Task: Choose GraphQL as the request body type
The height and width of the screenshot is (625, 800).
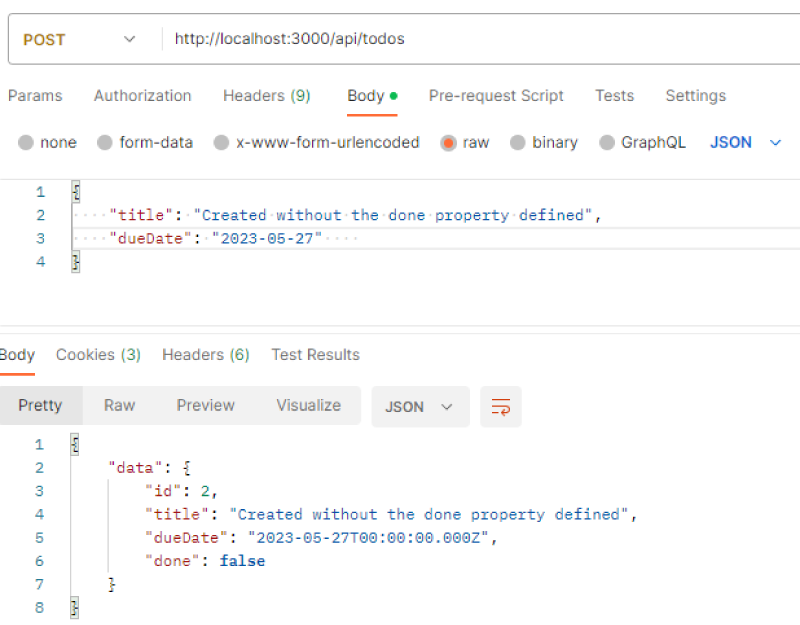Action: pos(605,142)
